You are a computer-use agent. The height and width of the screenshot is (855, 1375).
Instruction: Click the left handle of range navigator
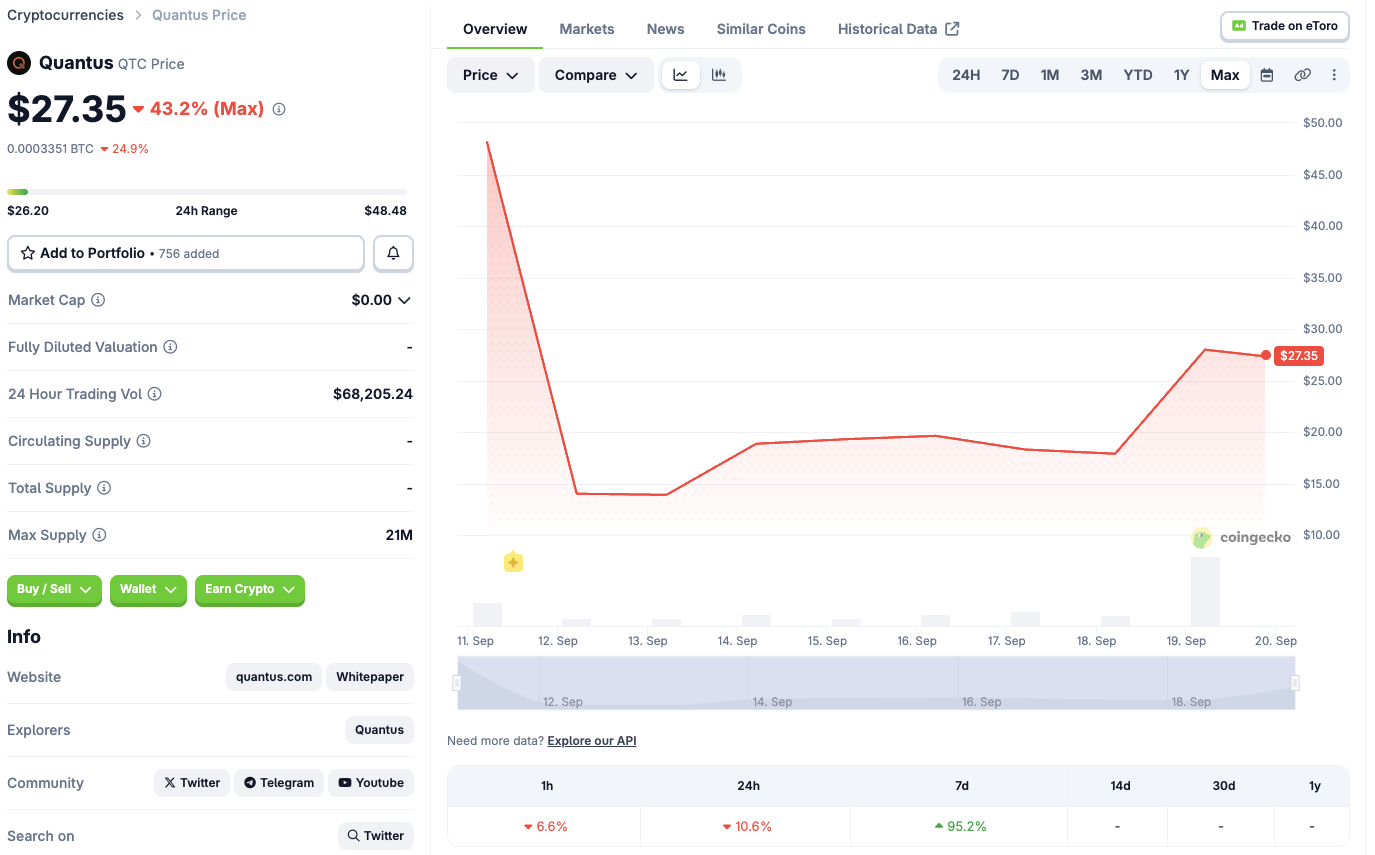[x=457, y=683]
